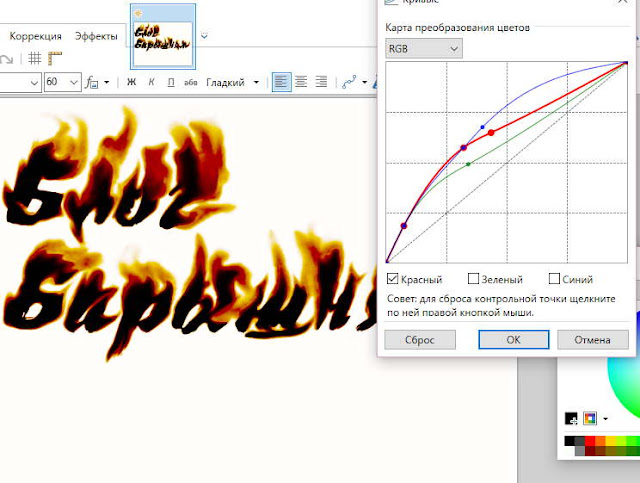Image resolution: width=640 pixels, height=483 pixels.
Task: Expand the font rendering mode arrow
Action: pyautogui.click(x=107, y=82)
